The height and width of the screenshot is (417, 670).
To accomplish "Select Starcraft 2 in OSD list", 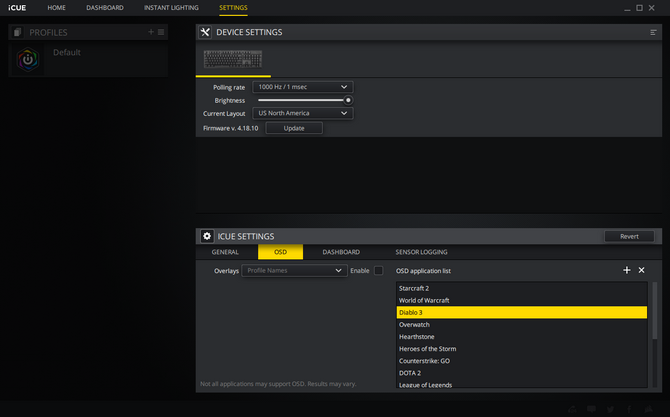I will (521, 288).
